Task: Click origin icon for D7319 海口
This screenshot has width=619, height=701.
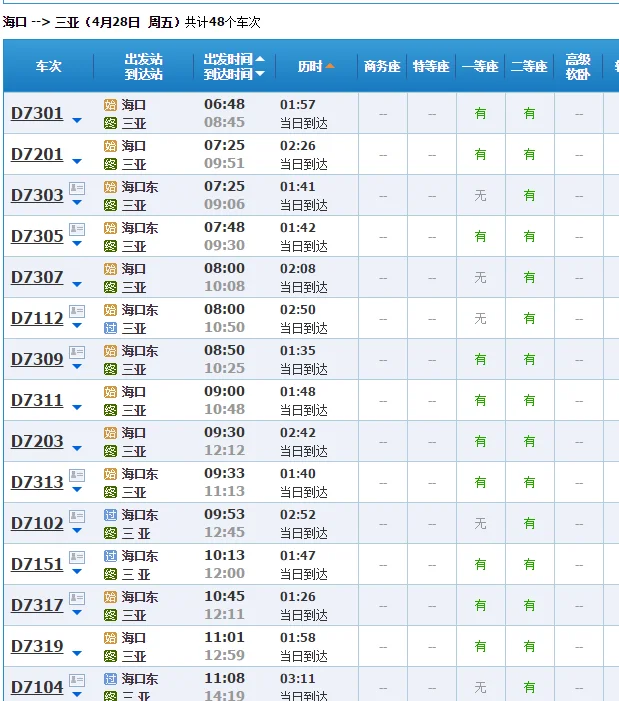Action: pyautogui.click(x=110, y=638)
